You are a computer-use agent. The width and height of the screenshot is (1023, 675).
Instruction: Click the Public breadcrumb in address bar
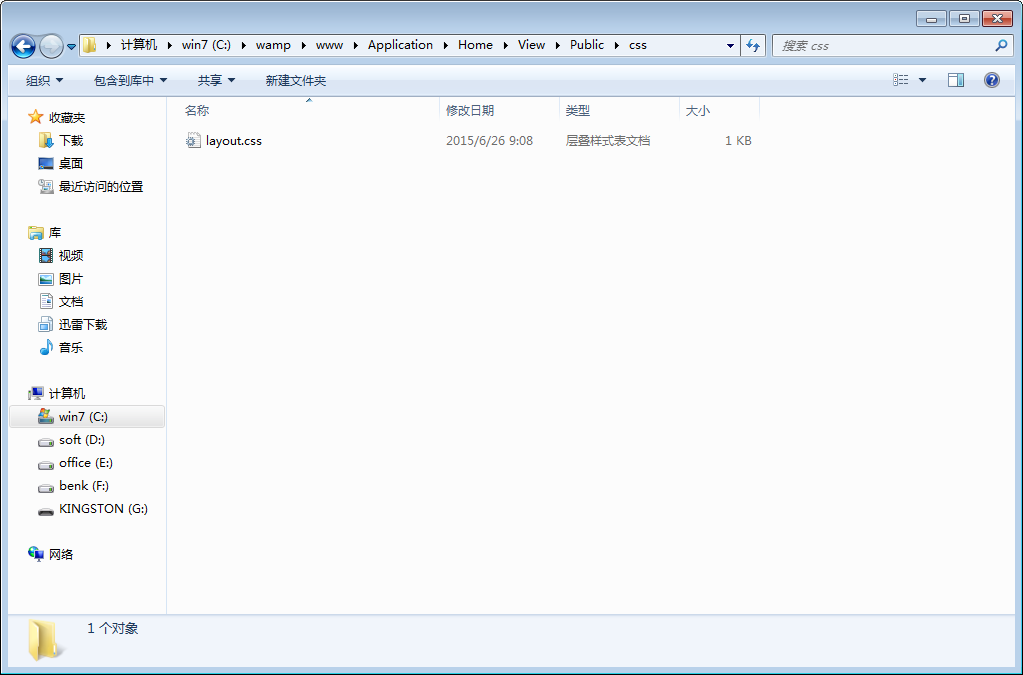(x=587, y=45)
